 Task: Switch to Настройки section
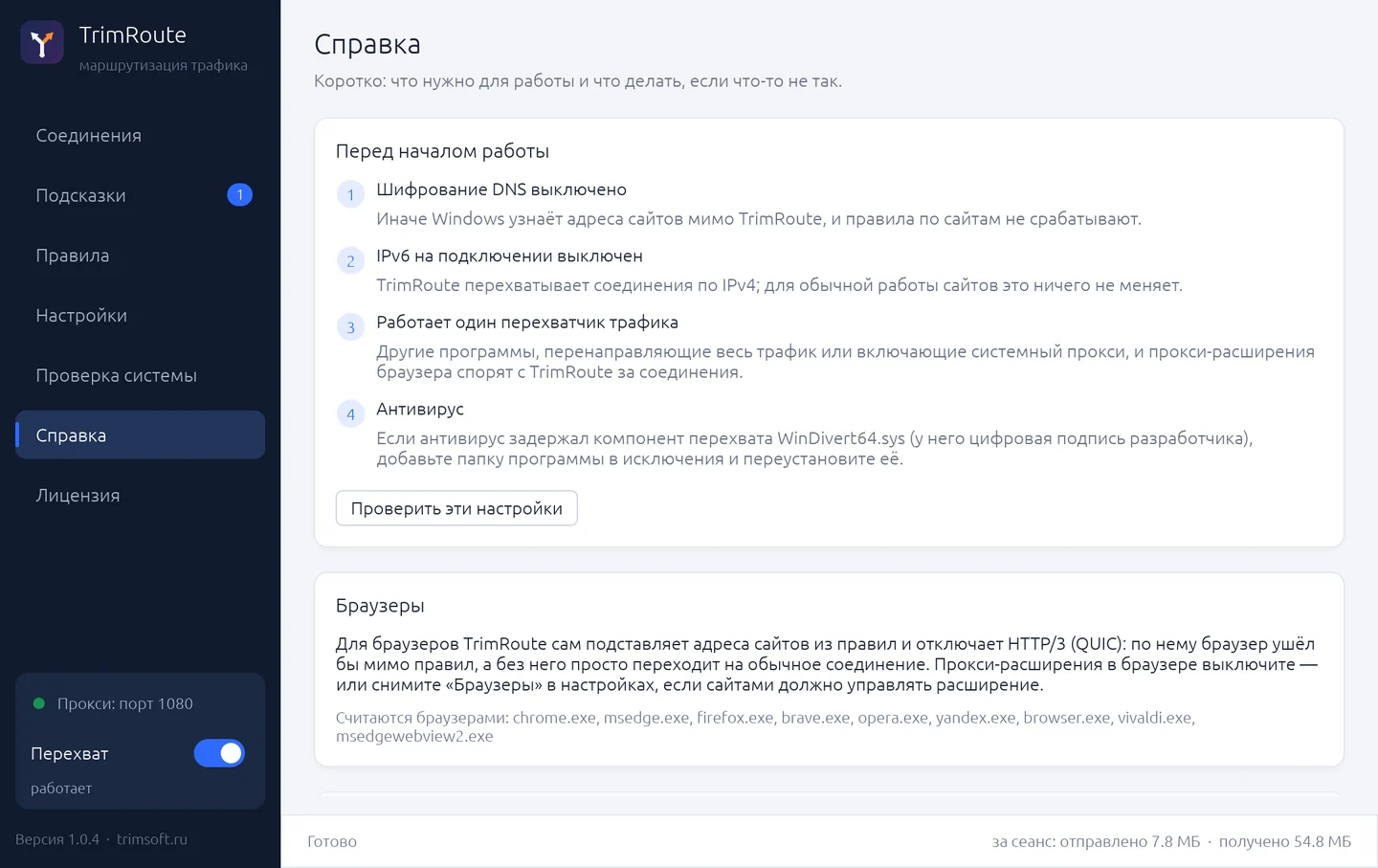140,316
